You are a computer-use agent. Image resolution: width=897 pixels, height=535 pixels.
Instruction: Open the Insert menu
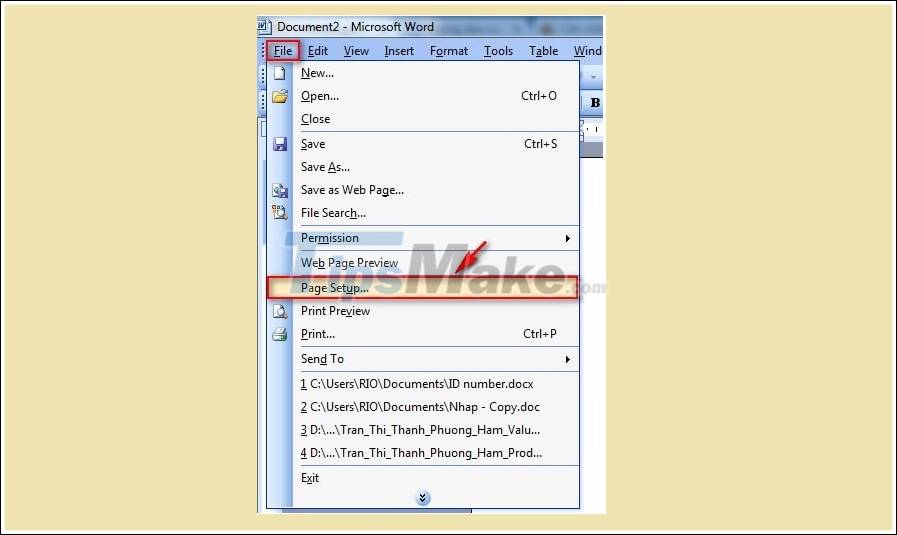coord(399,51)
